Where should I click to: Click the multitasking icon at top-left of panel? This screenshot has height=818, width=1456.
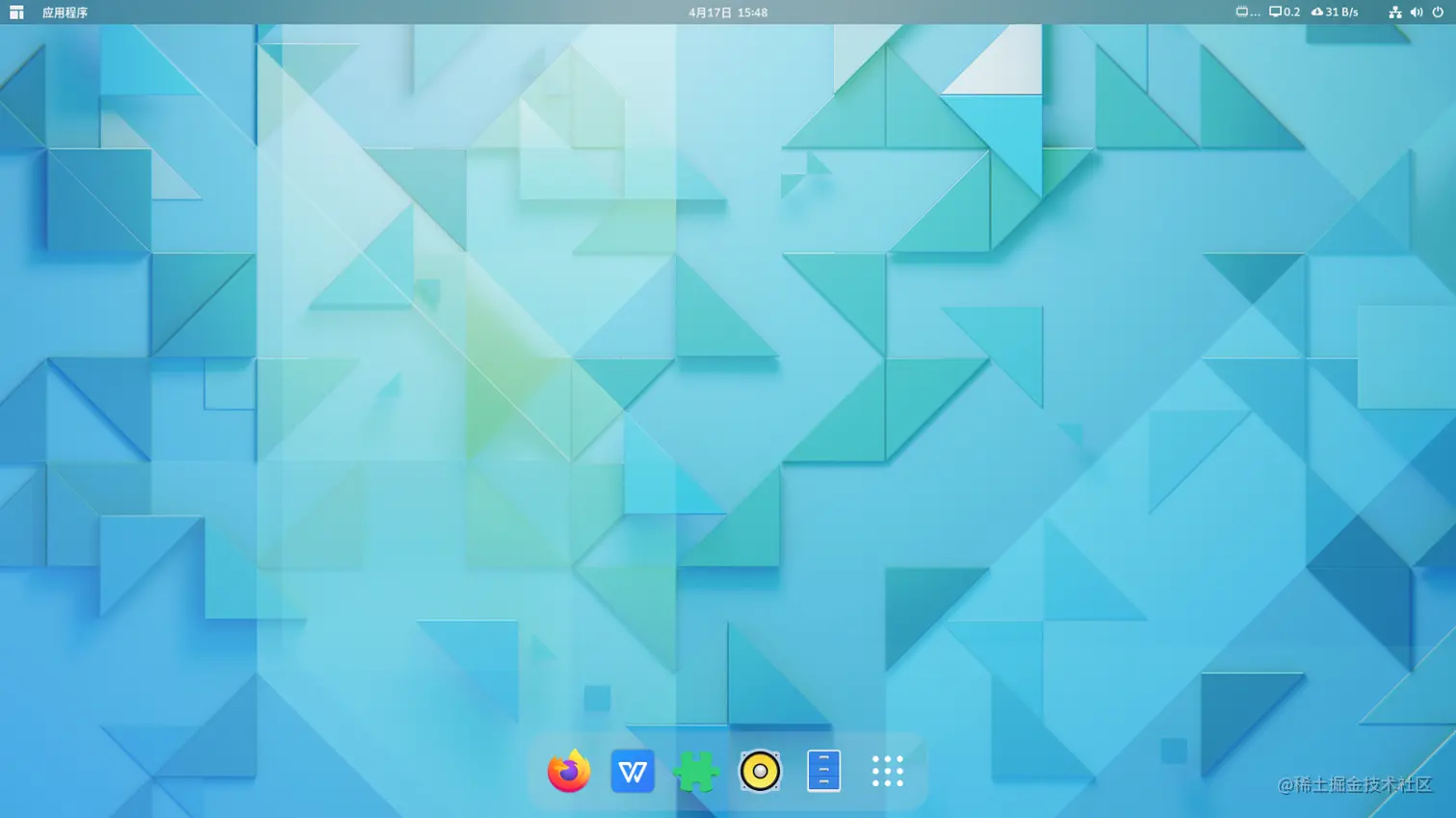pyautogui.click(x=15, y=13)
